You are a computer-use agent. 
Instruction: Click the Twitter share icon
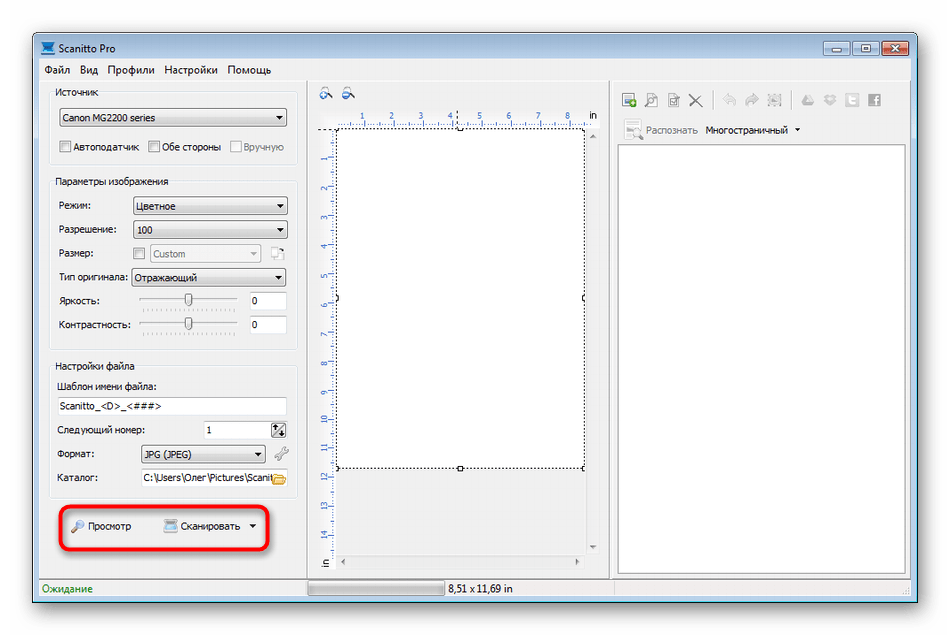852,100
